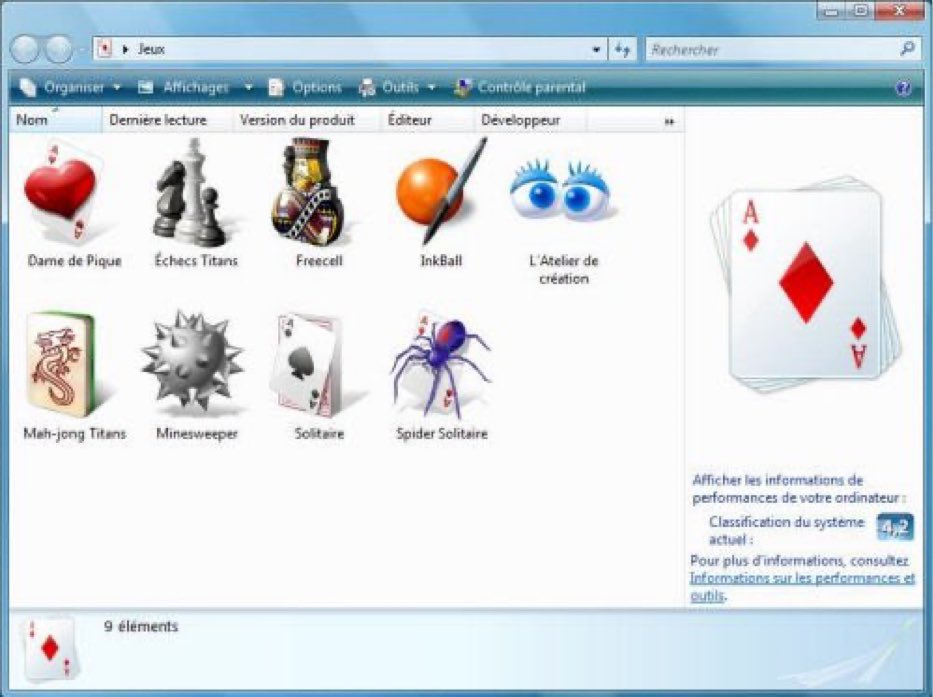Sort by Dernière lecture column
The width and height of the screenshot is (933, 697).
pos(167,120)
